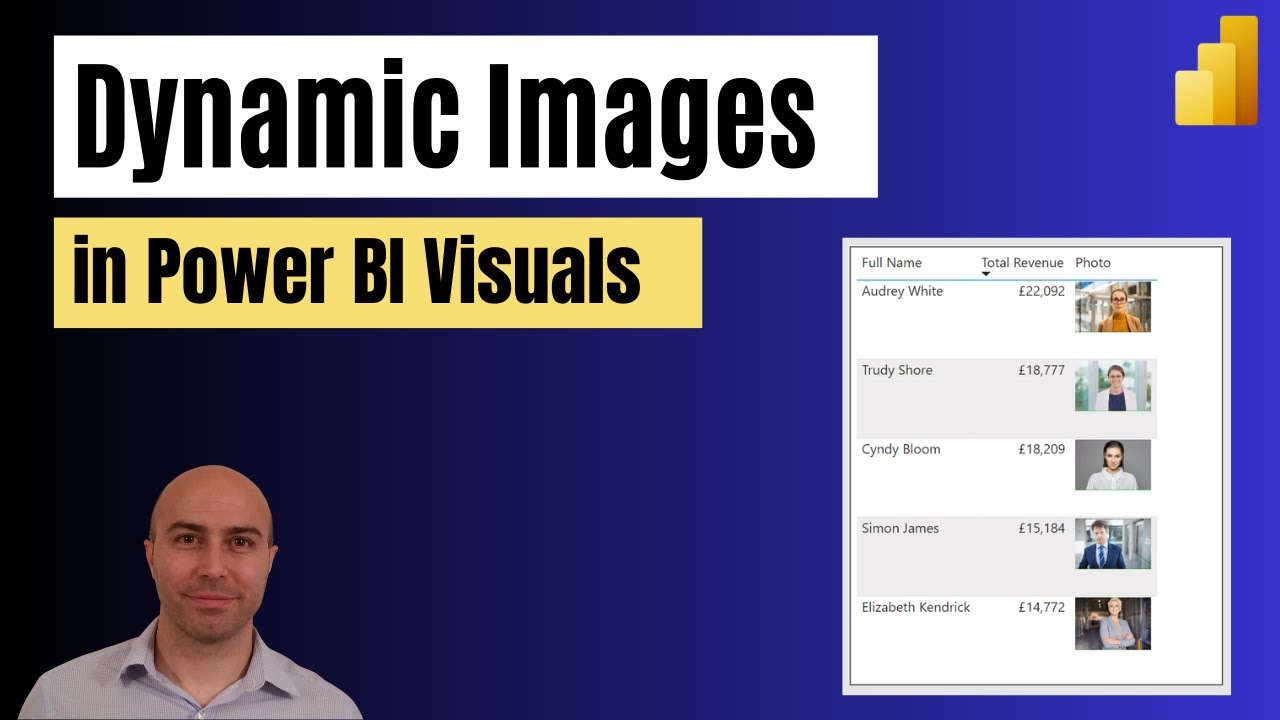Screen dimensions: 1280x720
Task: Open Elizabeth Kendrick's photo thumbnail
Action: tap(1113, 624)
